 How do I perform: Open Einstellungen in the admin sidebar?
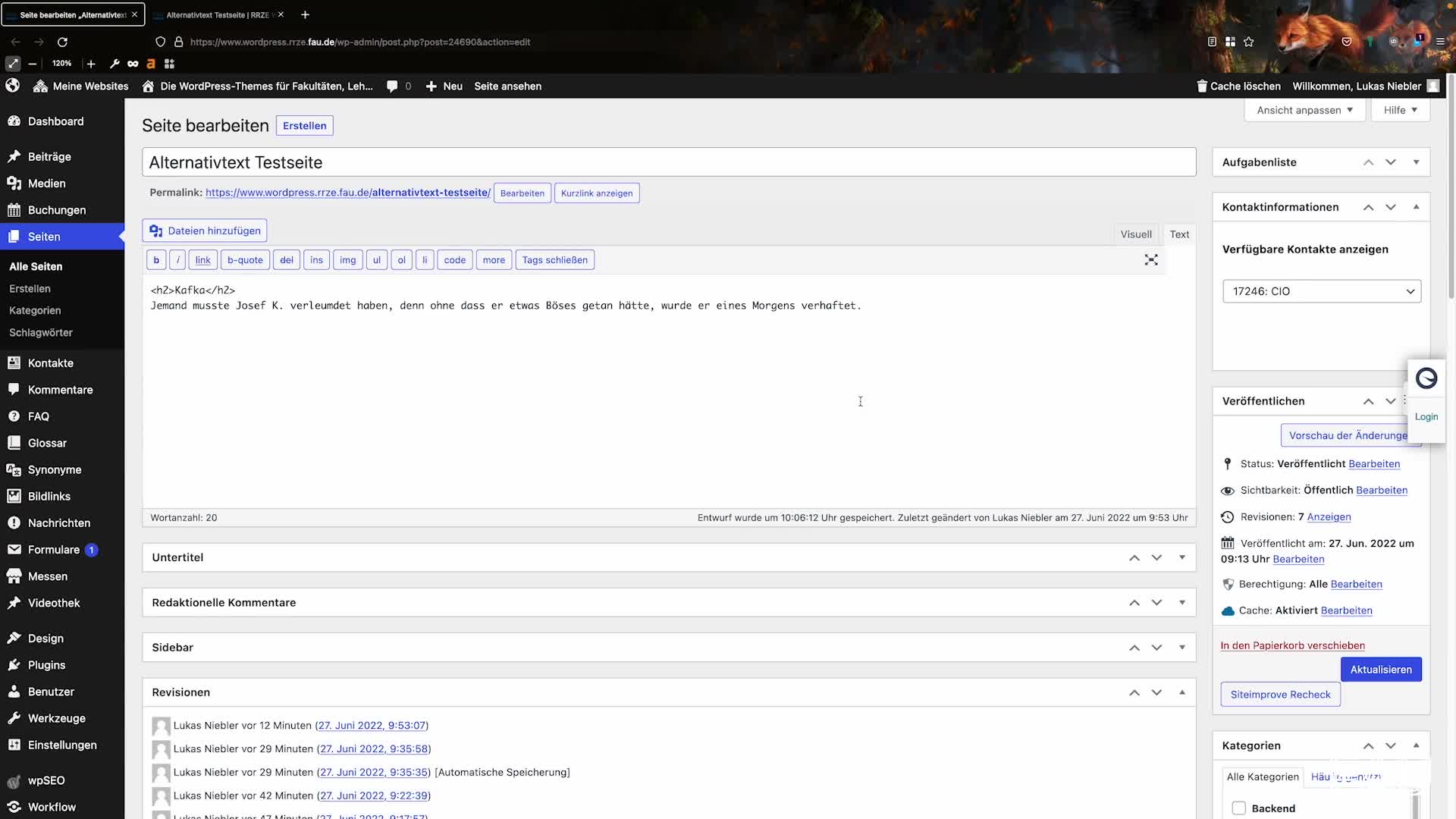coord(61,745)
